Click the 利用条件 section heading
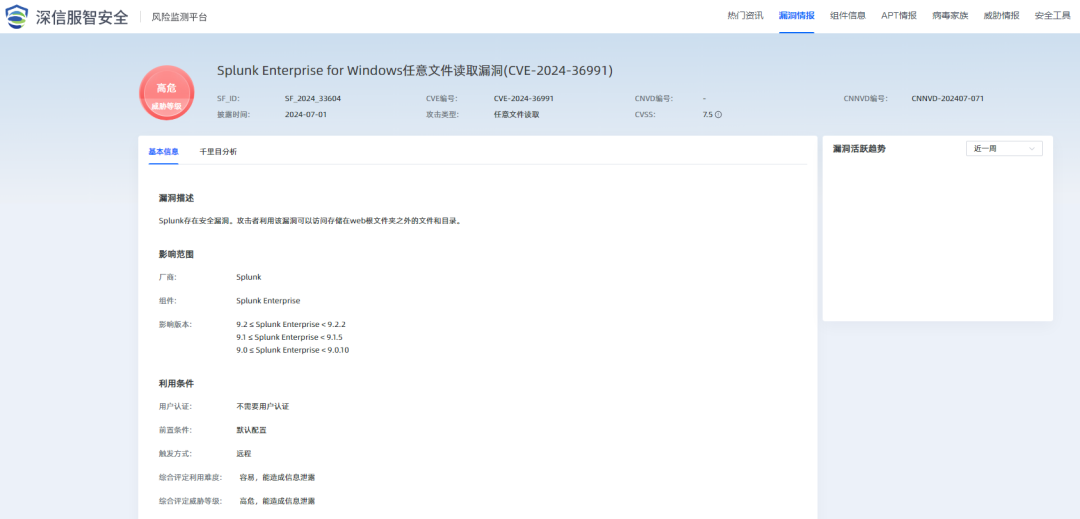 tap(176, 383)
